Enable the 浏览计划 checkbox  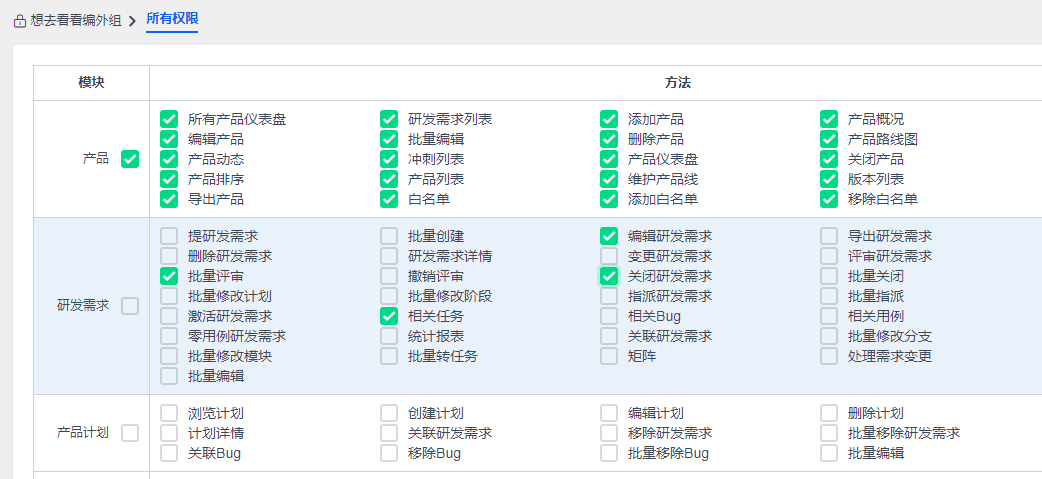coord(169,413)
